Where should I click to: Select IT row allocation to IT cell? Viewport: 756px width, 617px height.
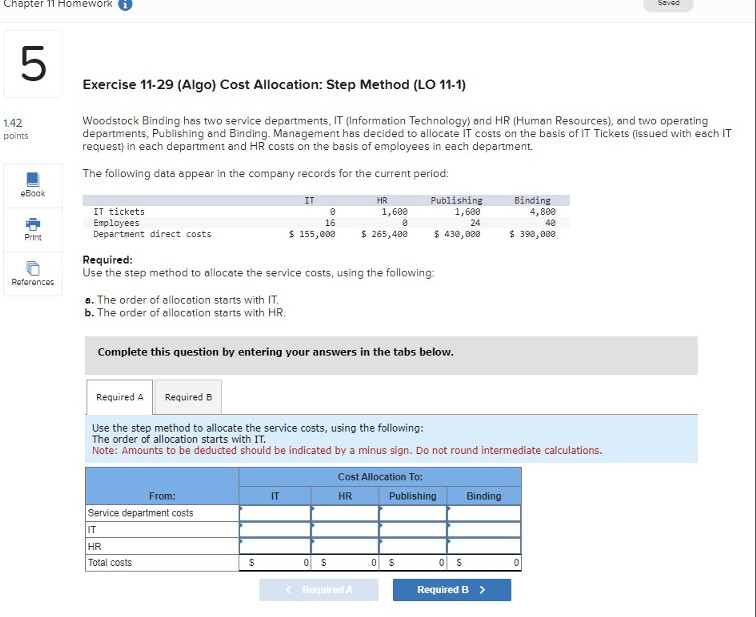[x=275, y=530]
